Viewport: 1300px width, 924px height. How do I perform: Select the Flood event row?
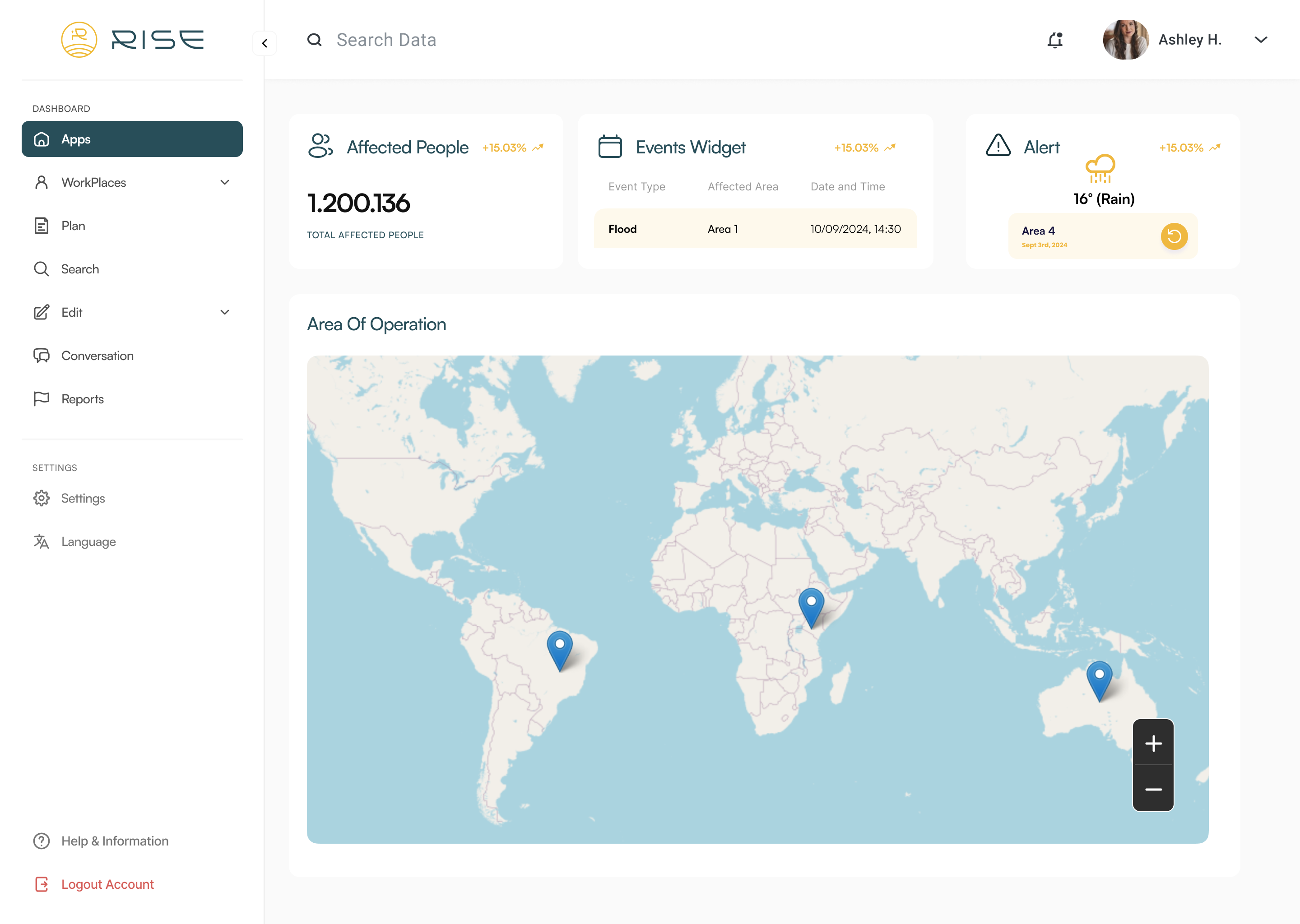(x=755, y=229)
